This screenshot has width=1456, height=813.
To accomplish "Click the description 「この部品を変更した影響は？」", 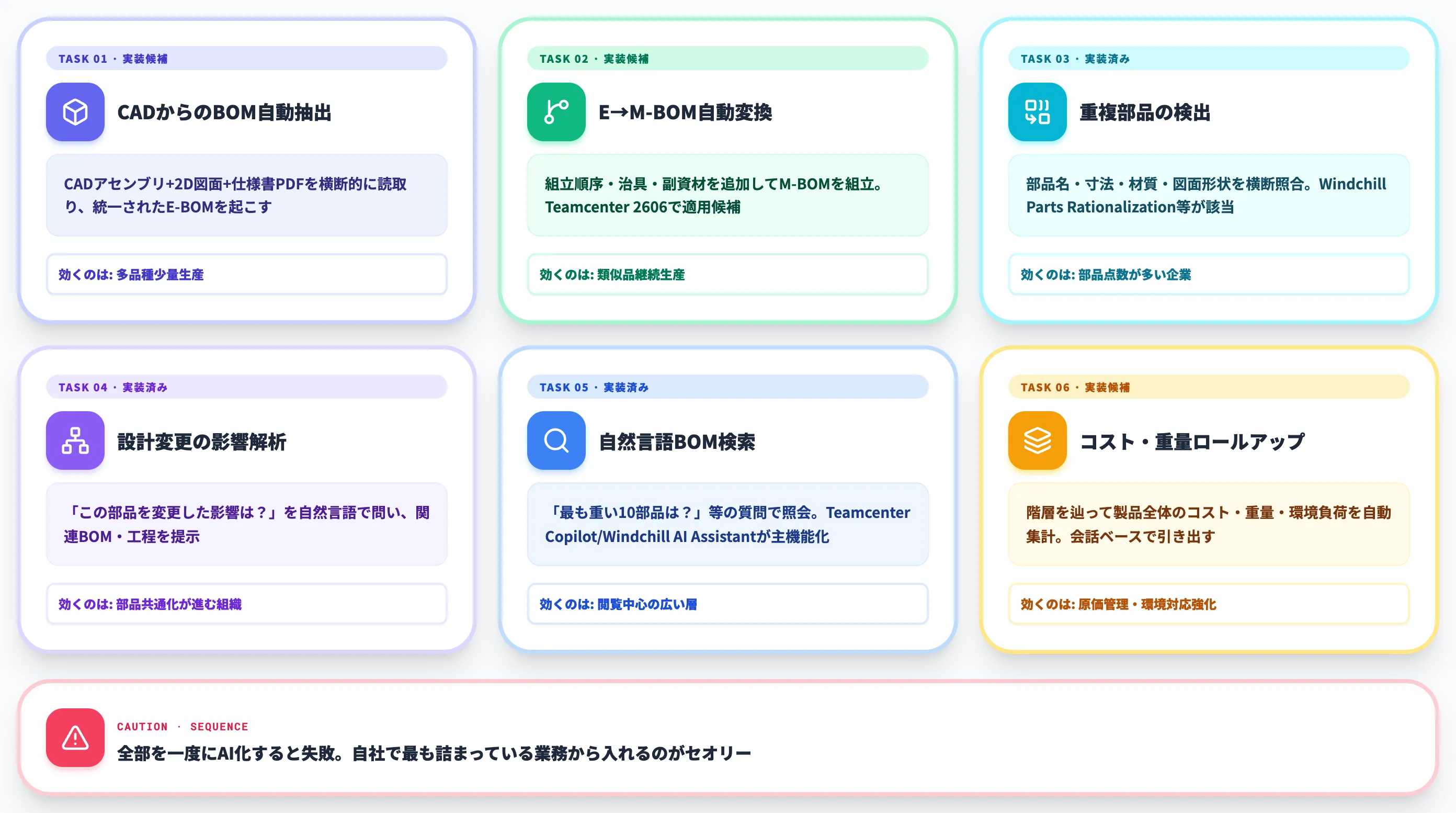I will point(246,524).
